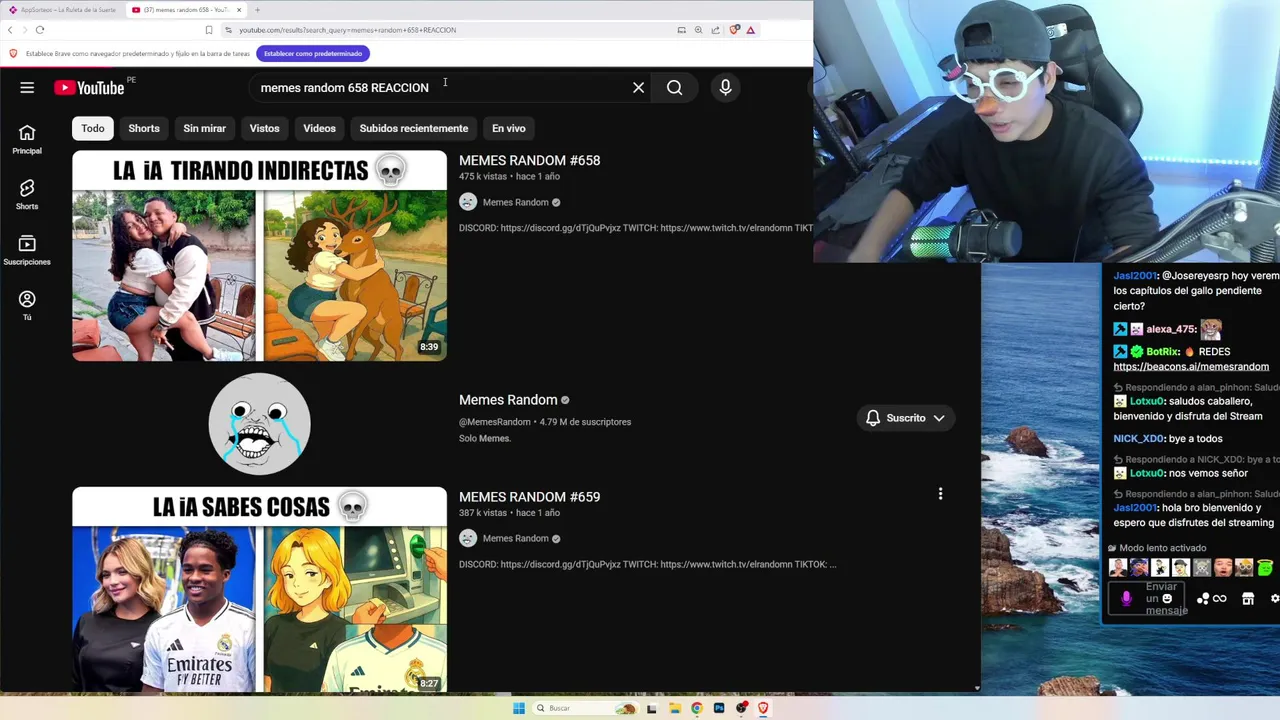
Task: Clear the search box with X
Action: [x=639, y=88]
